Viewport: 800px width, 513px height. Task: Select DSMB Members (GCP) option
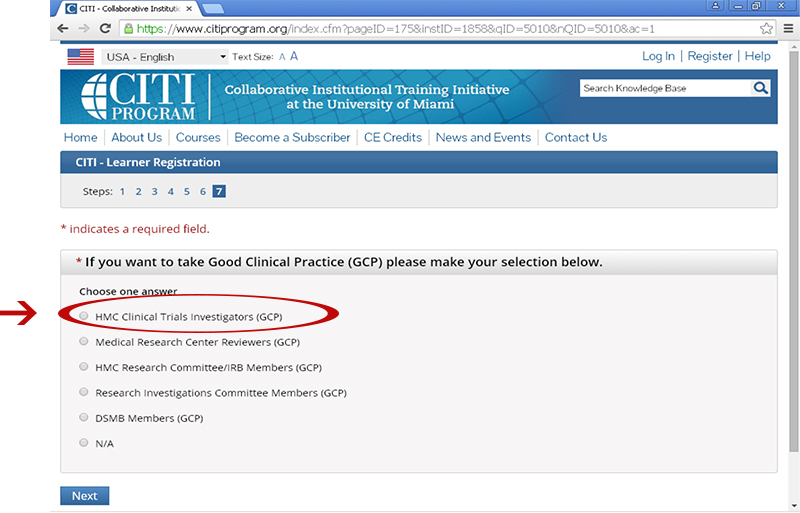84,418
